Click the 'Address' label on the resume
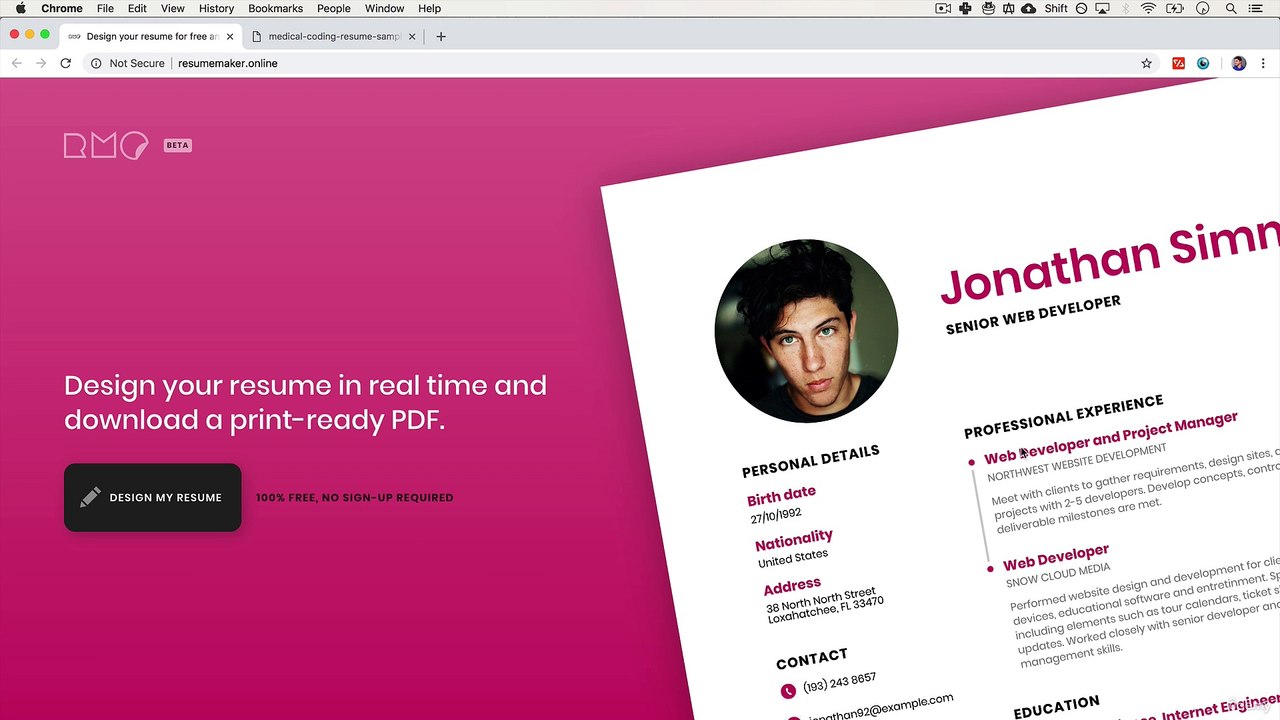 [792, 587]
